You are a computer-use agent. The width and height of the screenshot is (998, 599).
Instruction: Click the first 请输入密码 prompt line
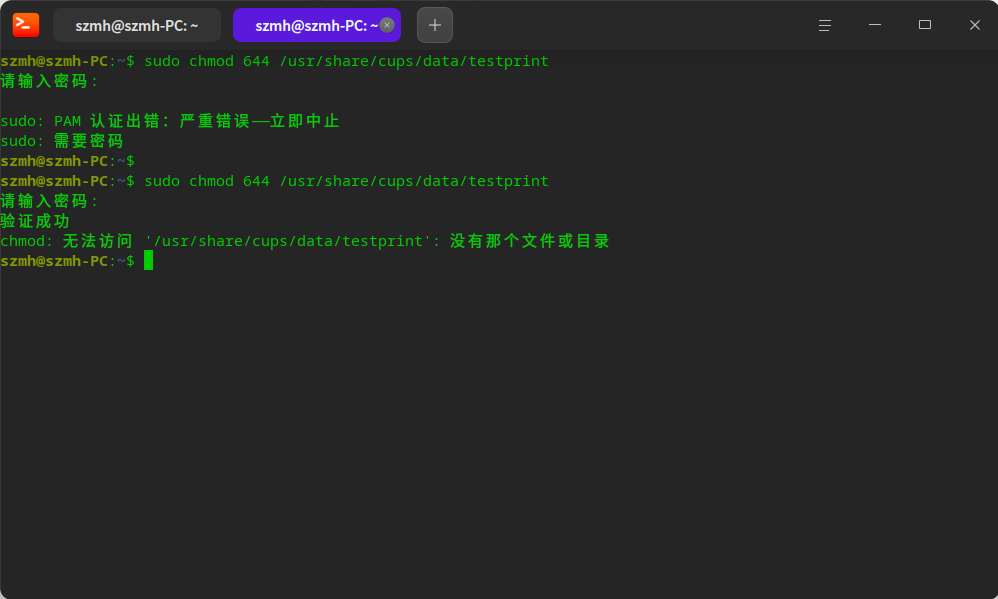[x=50, y=81]
